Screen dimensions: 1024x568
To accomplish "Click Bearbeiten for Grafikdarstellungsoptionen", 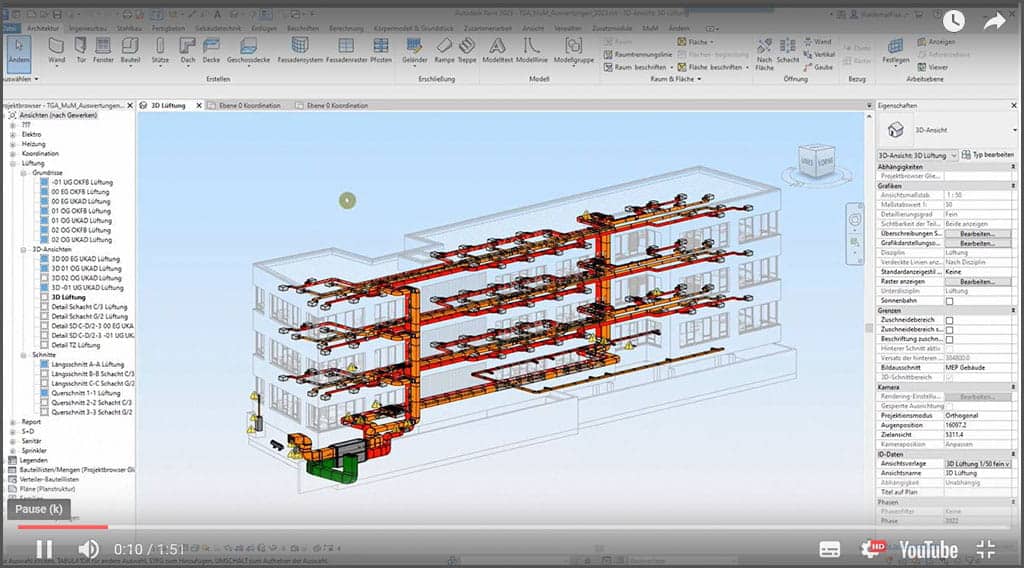I will pyautogui.click(x=978, y=243).
